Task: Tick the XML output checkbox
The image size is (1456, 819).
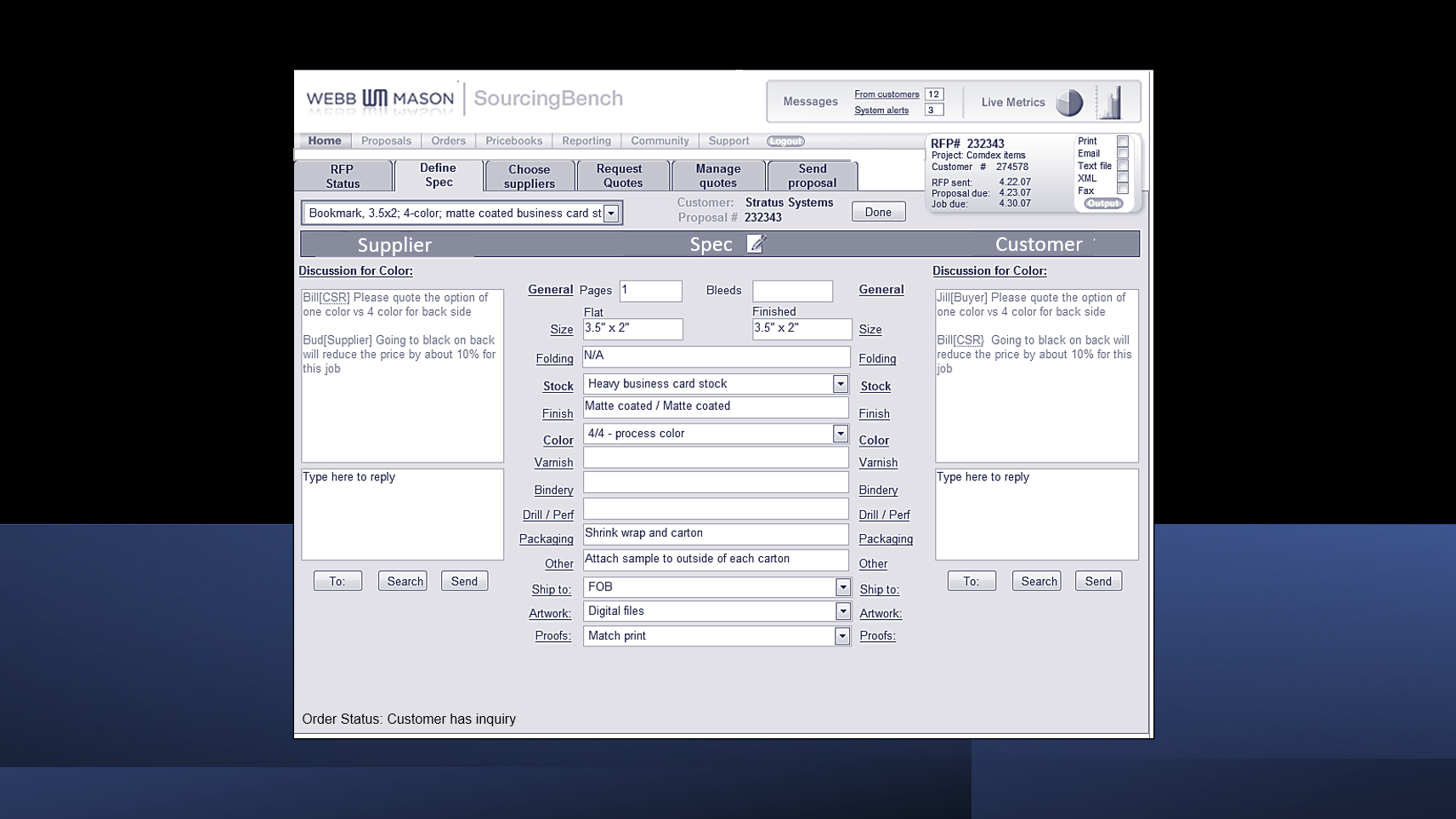Action: 1123,179
